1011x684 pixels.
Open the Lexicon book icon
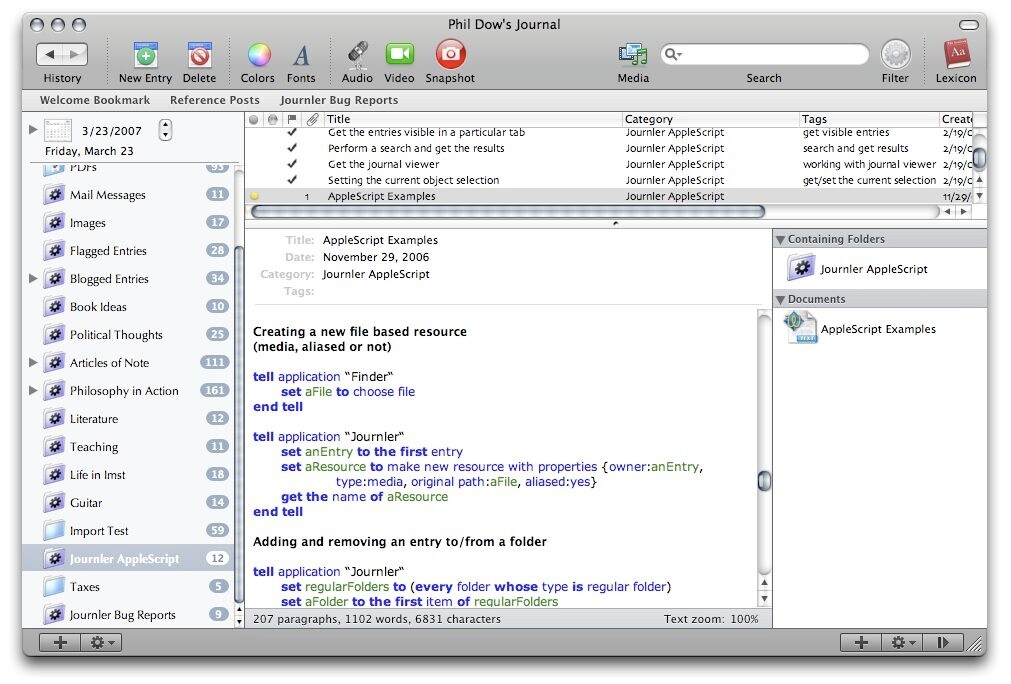tap(956, 54)
